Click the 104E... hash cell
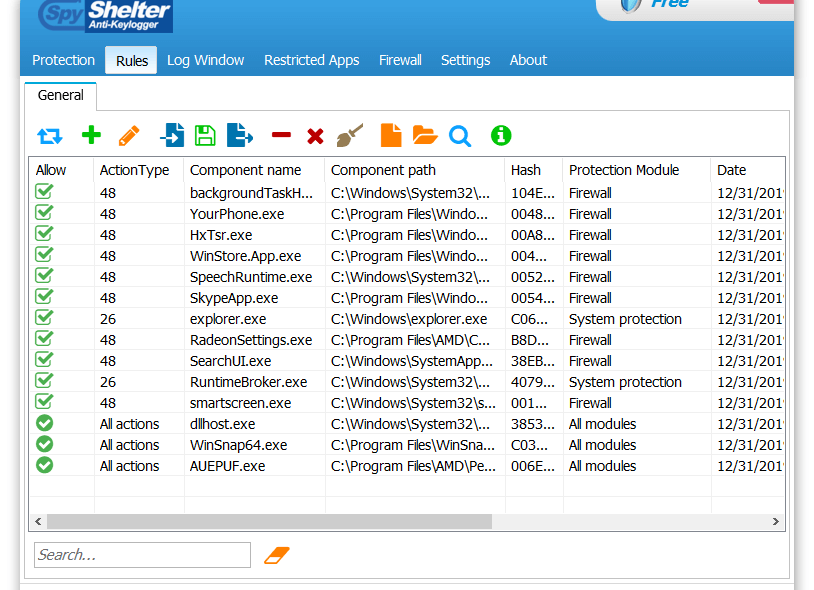 (x=533, y=193)
